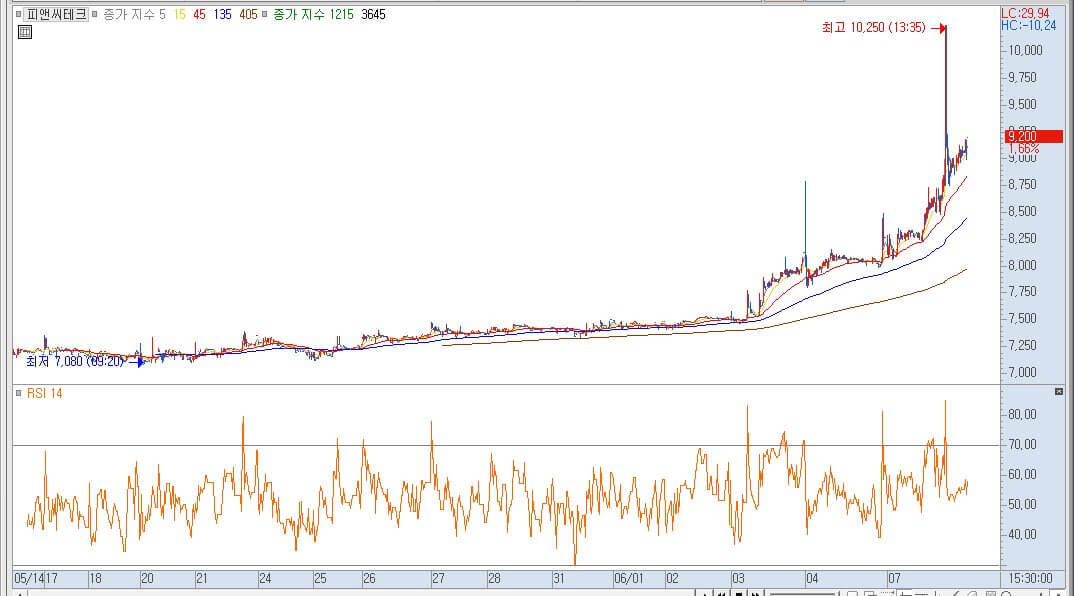
Task: Toggle the square marker beside RSI 14
Action: pos(18,393)
